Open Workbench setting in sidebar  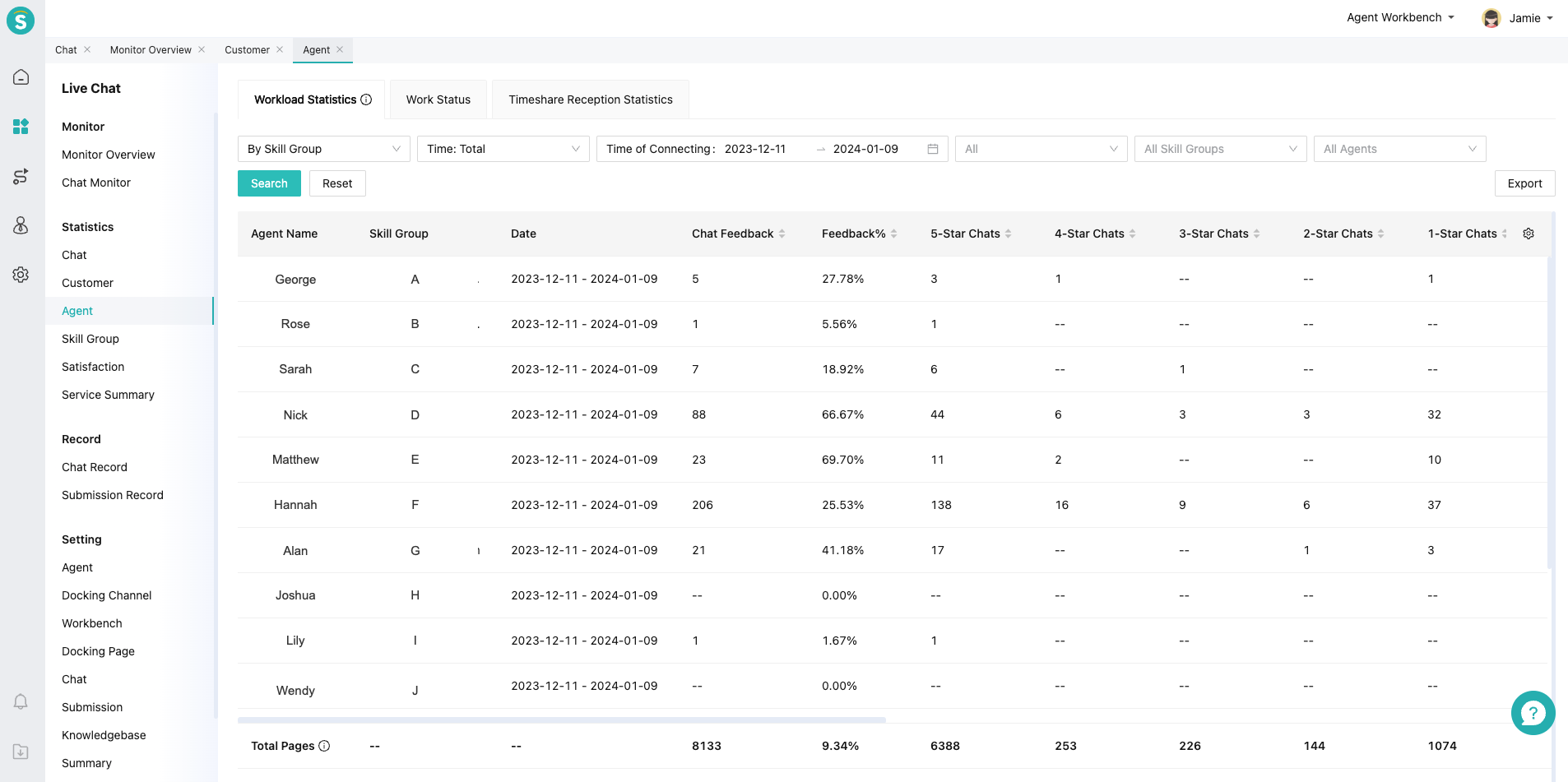coord(92,623)
